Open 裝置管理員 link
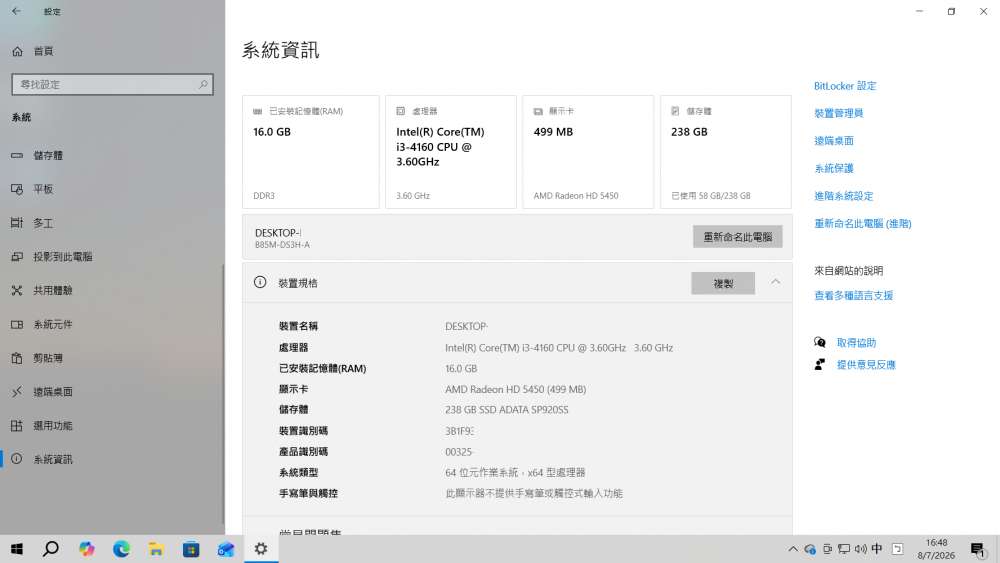 pos(838,113)
